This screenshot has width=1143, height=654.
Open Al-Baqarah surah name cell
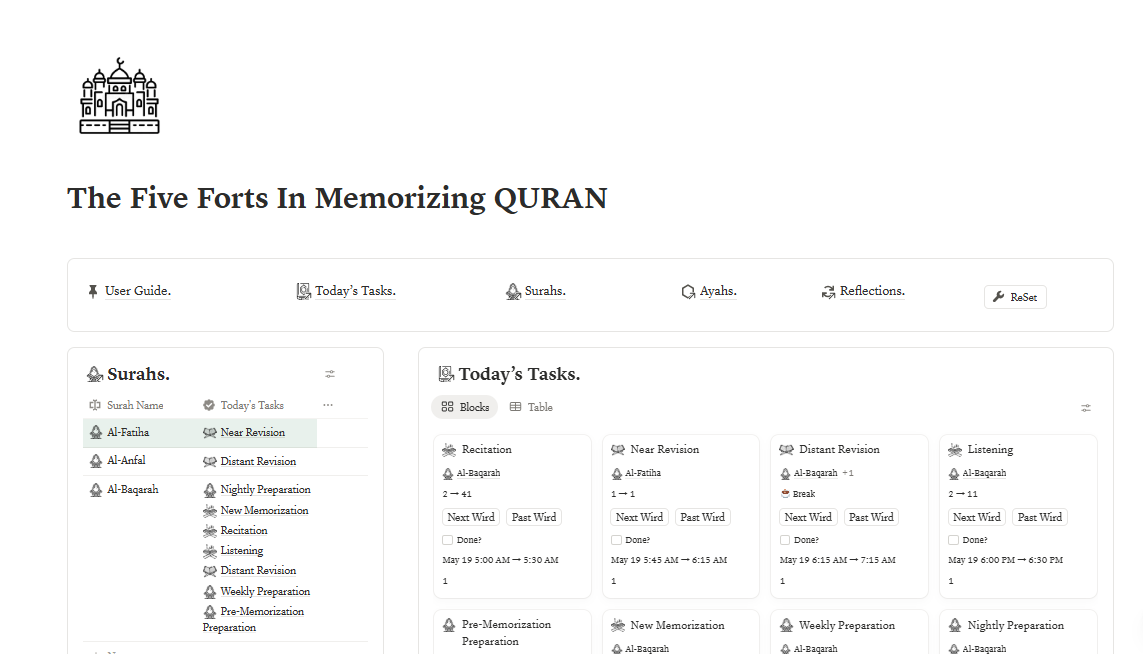coord(133,490)
